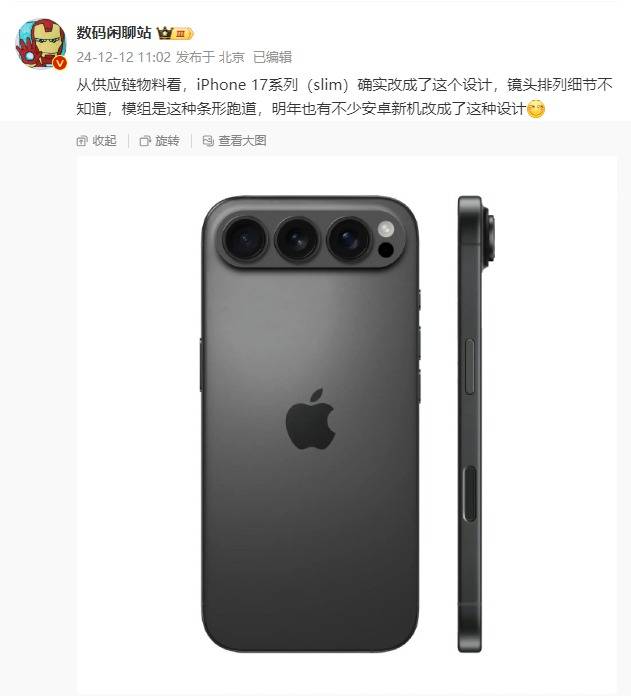Viewport: 631px width, 696px height.
Task: Open full-size view via 查看大图
Action: click(234, 141)
